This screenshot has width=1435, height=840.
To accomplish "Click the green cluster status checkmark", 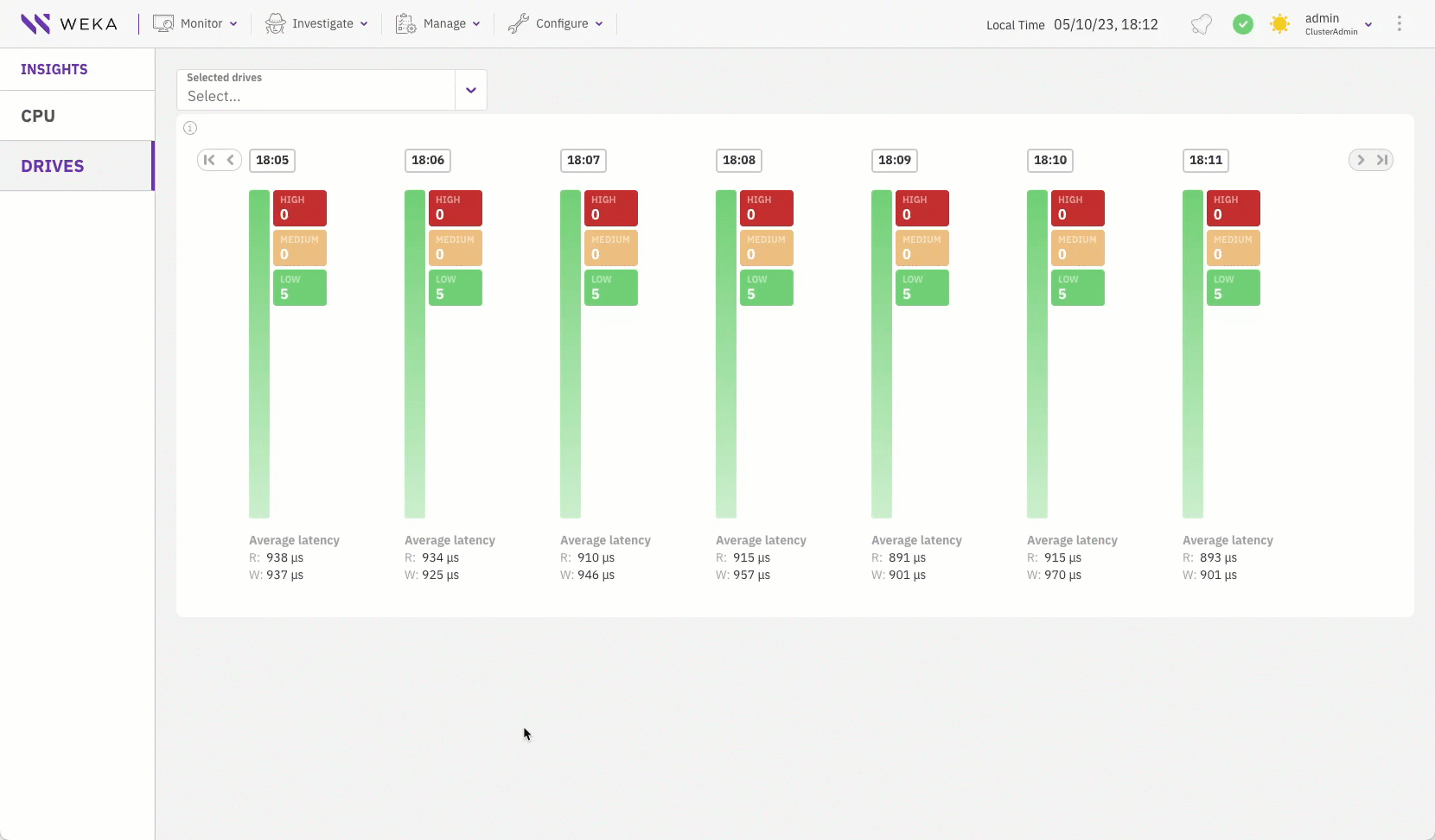I will tap(1242, 24).
